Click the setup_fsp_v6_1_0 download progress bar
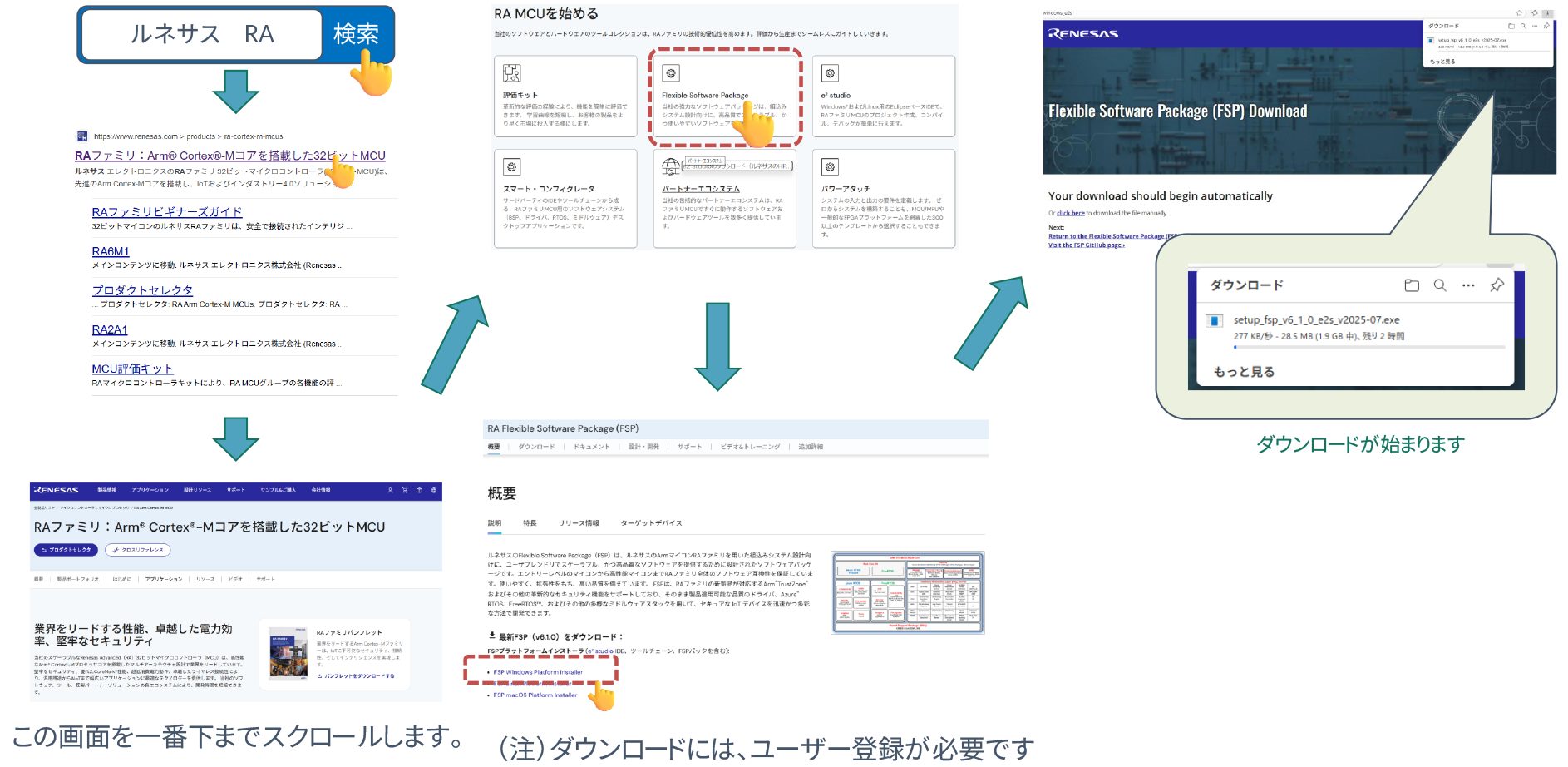Screen dimensions: 1568x767 click(1368, 347)
